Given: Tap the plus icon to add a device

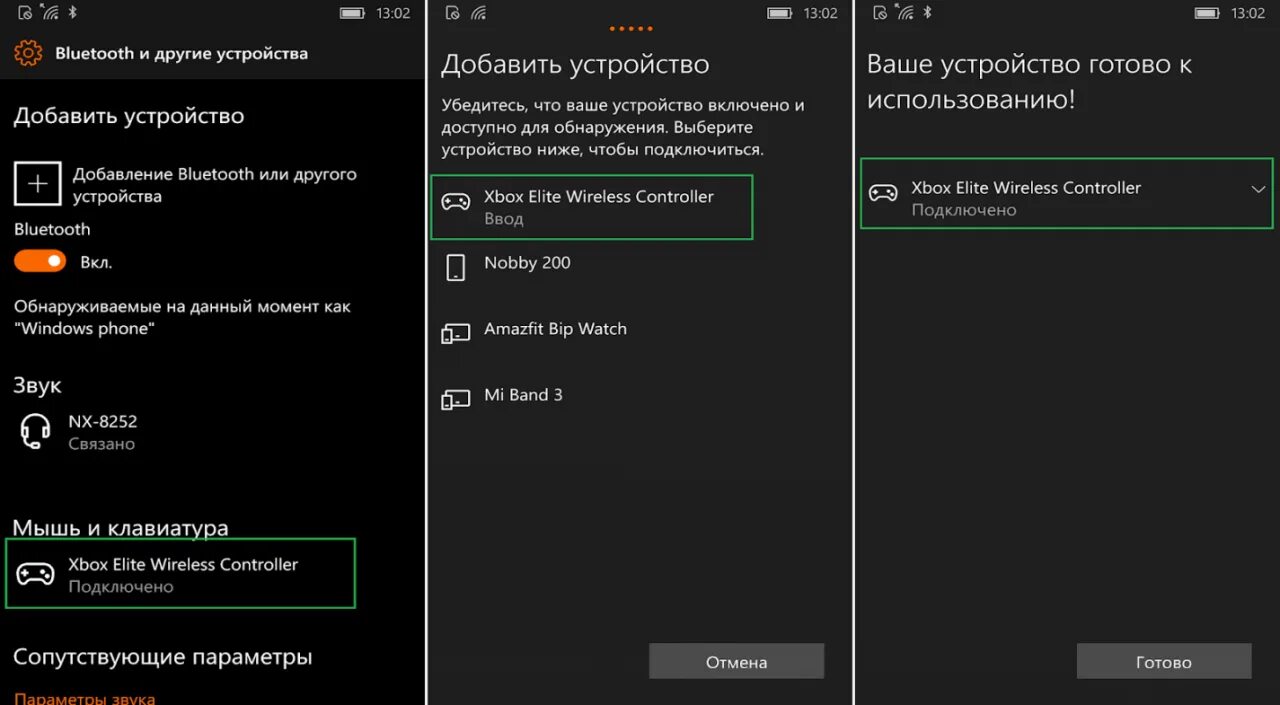Looking at the screenshot, I should [37, 184].
